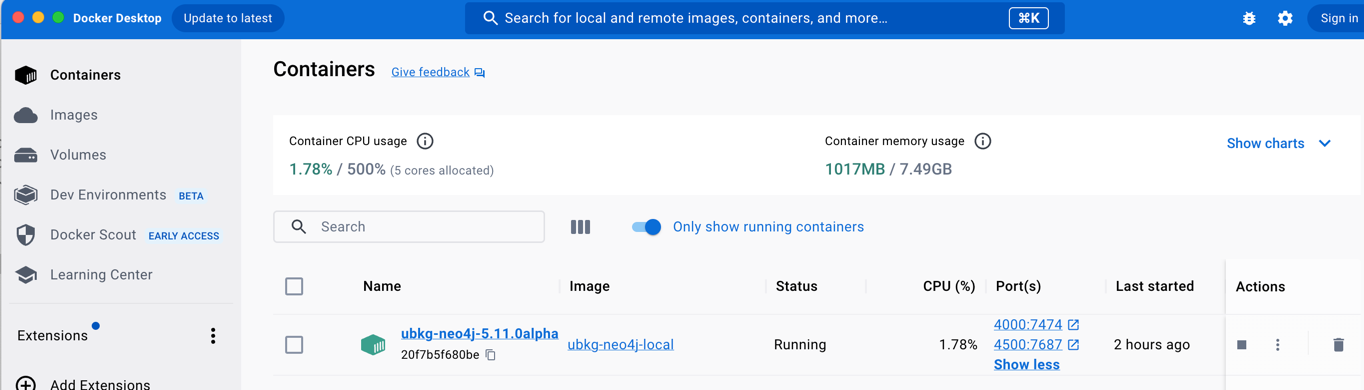
Task: Click the feedback speech bubble icon
Action: tap(480, 73)
